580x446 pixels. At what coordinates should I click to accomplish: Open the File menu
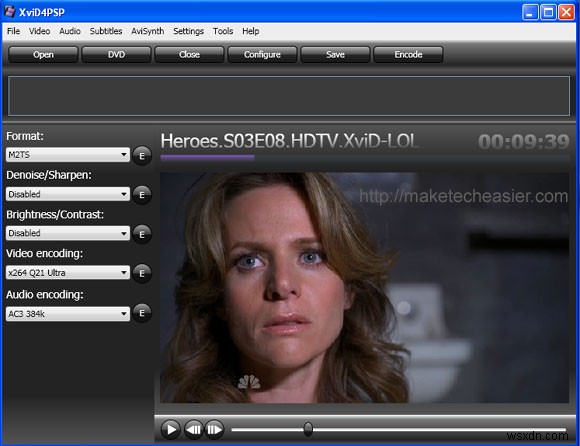pos(13,31)
